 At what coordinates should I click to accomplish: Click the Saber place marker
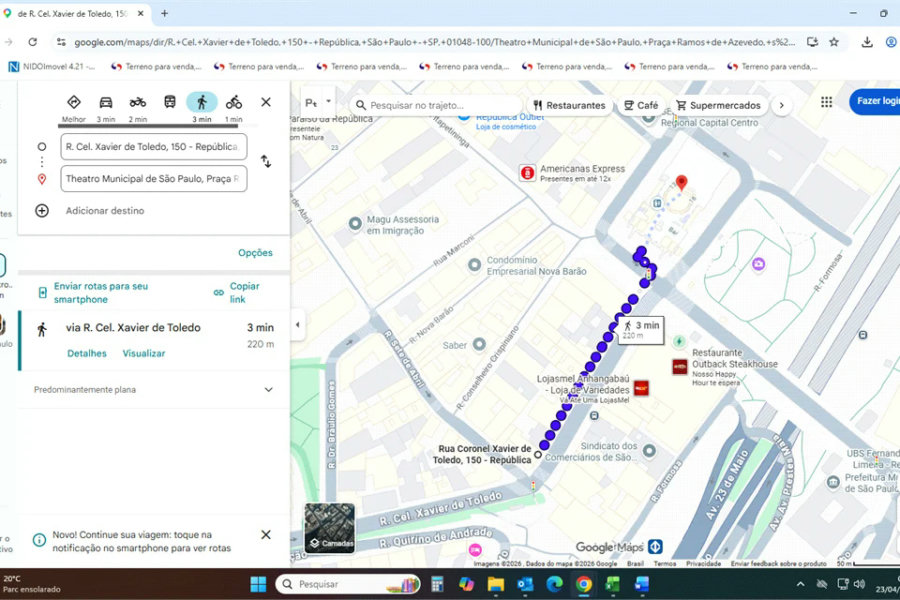tap(479, 344)
